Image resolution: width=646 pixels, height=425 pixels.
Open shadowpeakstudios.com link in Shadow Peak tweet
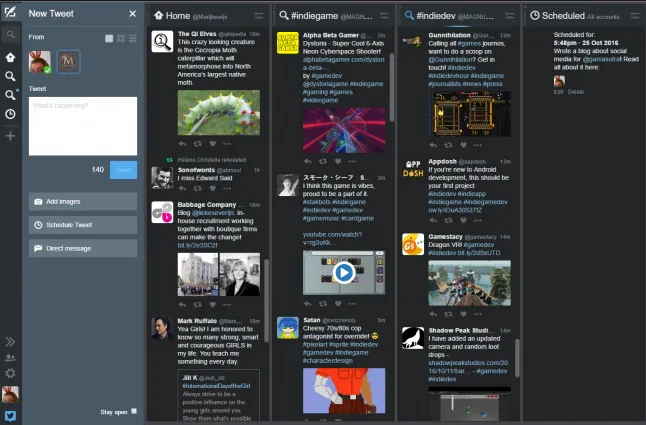(x=468, y=367)
